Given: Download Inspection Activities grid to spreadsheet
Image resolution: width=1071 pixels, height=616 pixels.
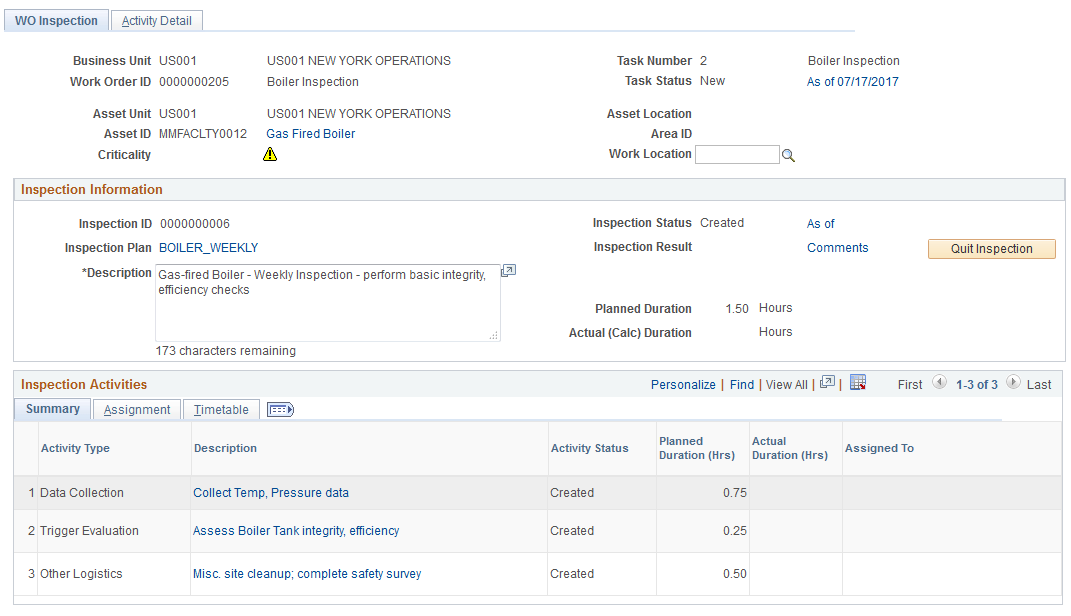Looking at the screenshot, I should click(x=858, y=382).
